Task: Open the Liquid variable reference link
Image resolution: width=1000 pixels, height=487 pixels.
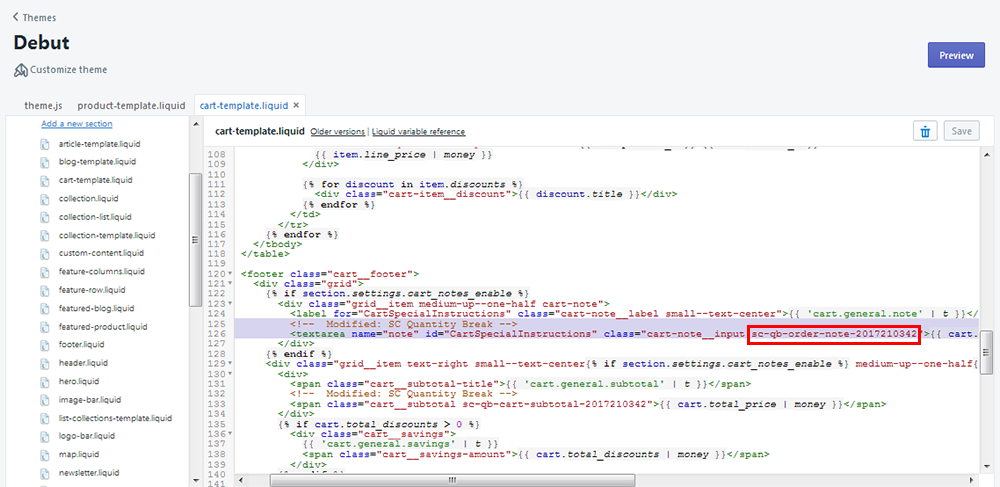Action: (x=418, y=132)
